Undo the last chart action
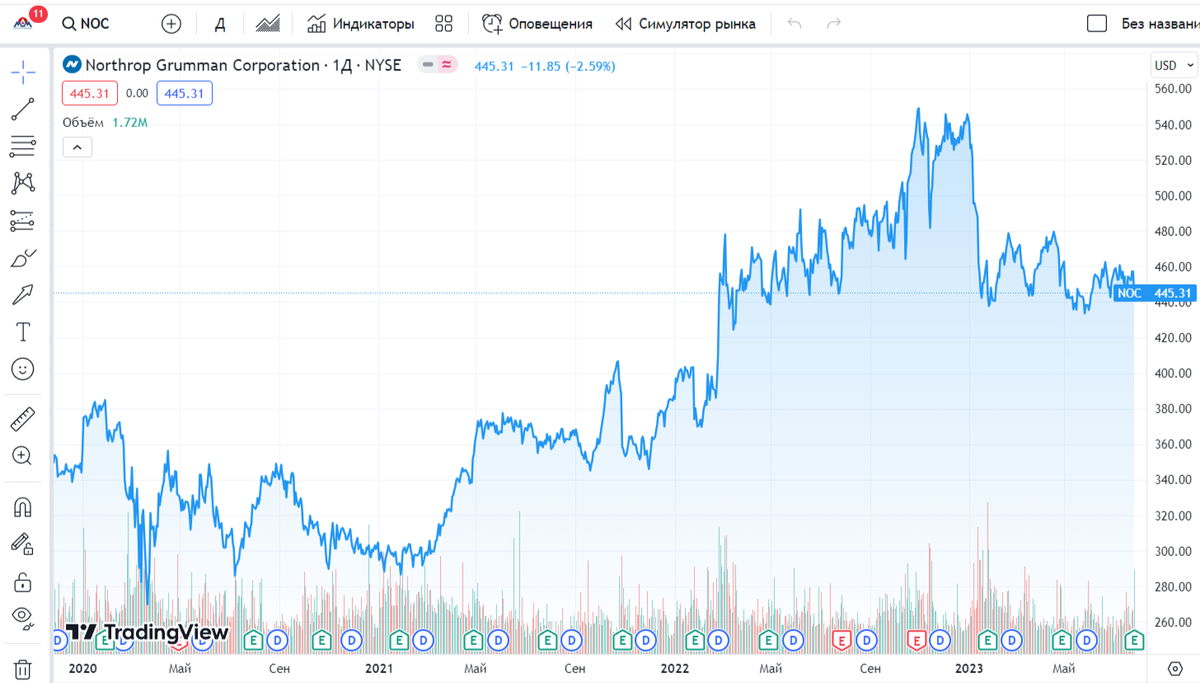The image size is (1200, 683). (x=795, y=23)
